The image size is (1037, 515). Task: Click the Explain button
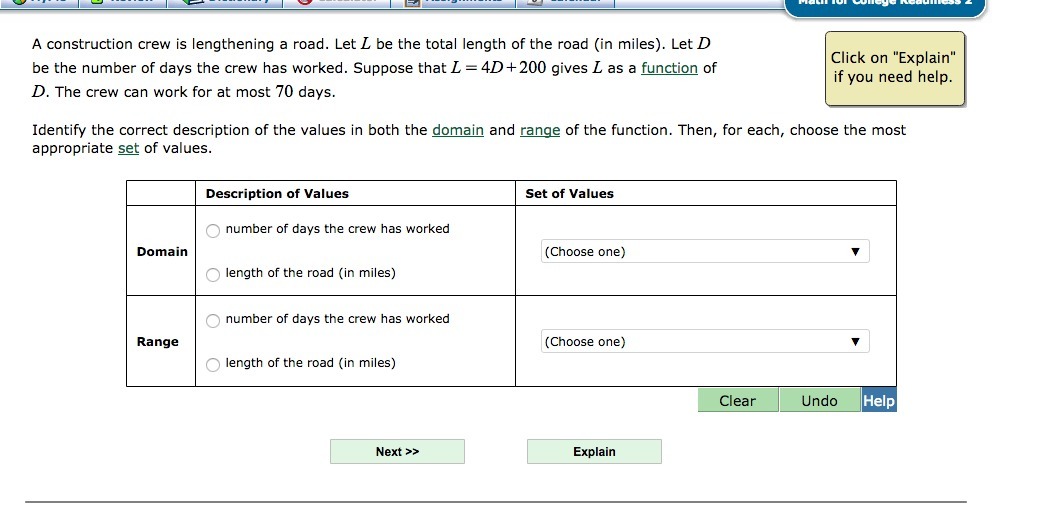(x=594, y=452)
